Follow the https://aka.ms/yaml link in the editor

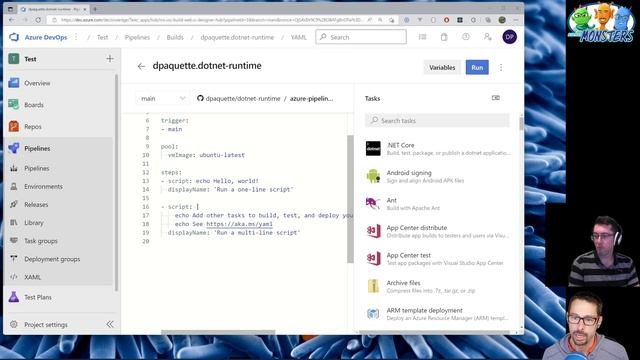[239, 224]
